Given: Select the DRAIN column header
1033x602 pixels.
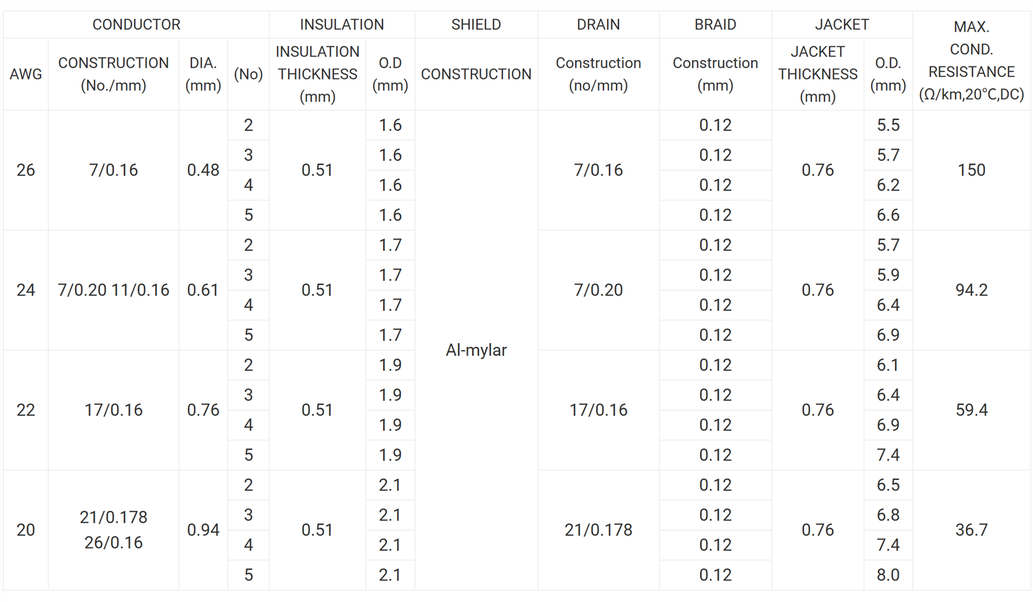Looking at the screenshot, I should click(598, 24).
